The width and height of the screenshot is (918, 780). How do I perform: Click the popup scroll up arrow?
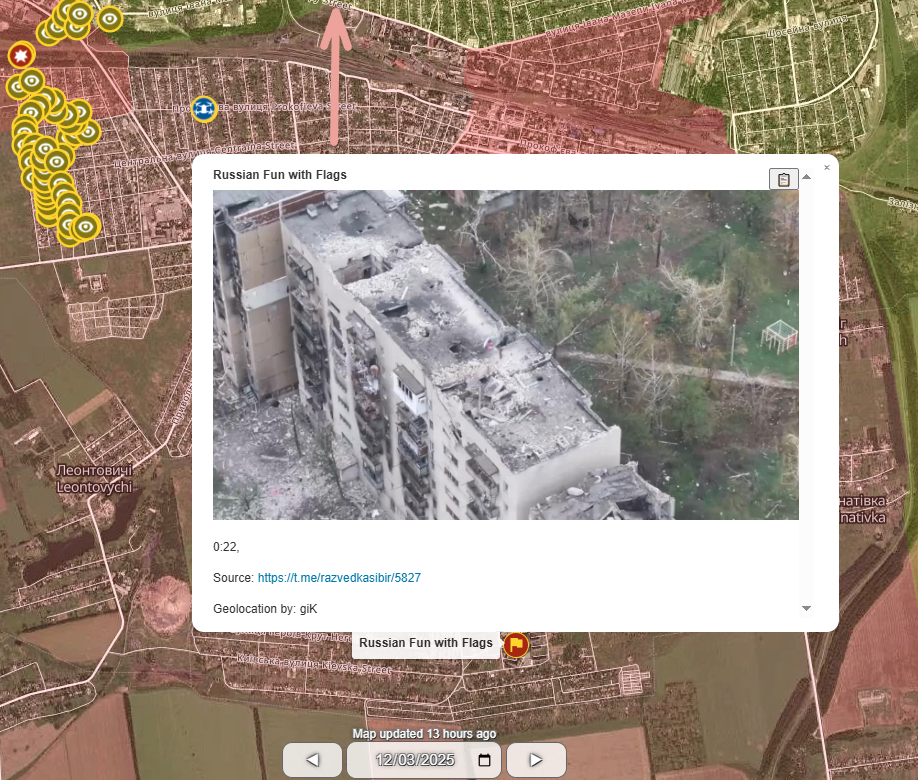(x=806, y=177)
